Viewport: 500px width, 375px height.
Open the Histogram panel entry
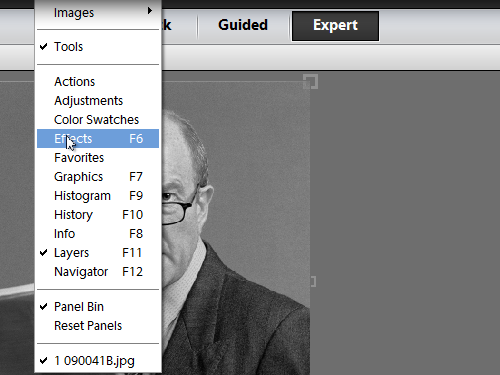click(x=98, y=196)
